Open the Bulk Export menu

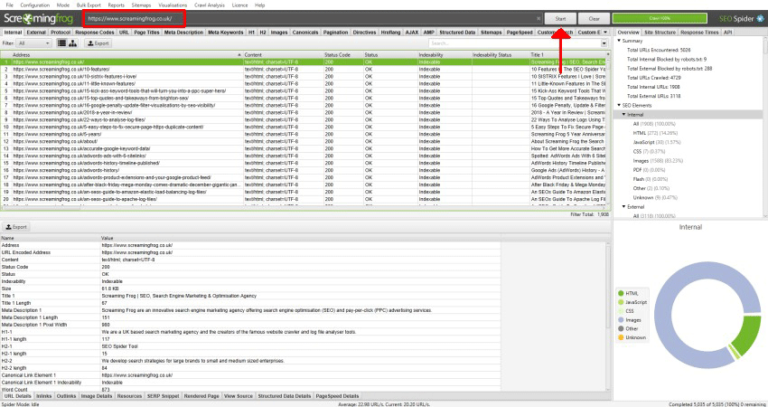[x=89, y=5]
